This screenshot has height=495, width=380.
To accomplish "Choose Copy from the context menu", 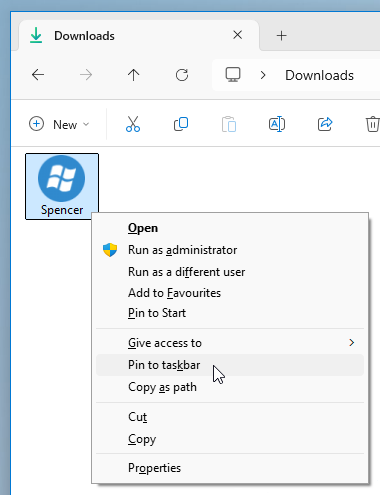I will (230, 439).
